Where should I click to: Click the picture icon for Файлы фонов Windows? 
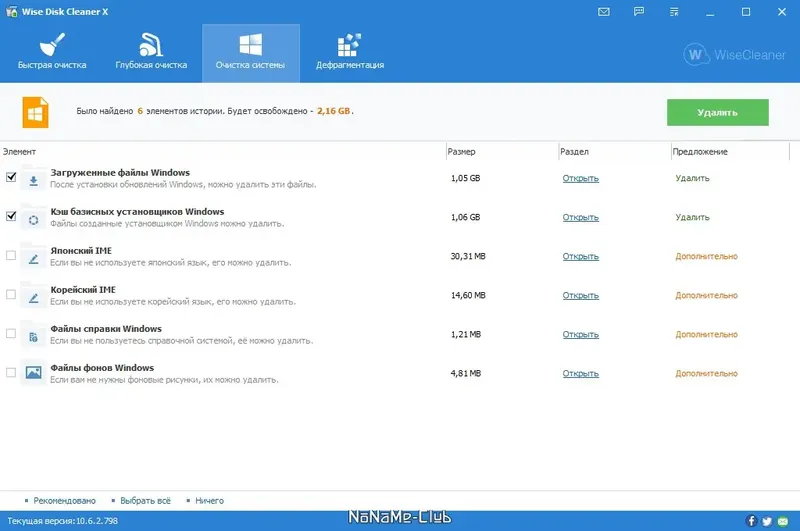33,373
